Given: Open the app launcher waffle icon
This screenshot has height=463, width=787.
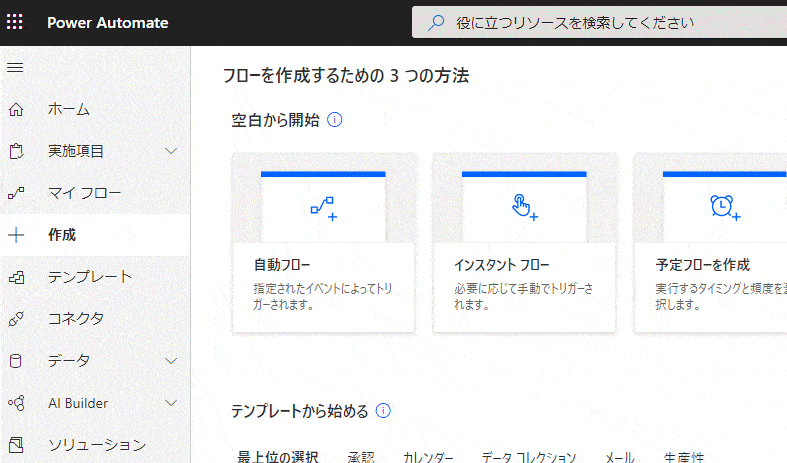Looking at the screenshot, I should (x=16, y=22).
